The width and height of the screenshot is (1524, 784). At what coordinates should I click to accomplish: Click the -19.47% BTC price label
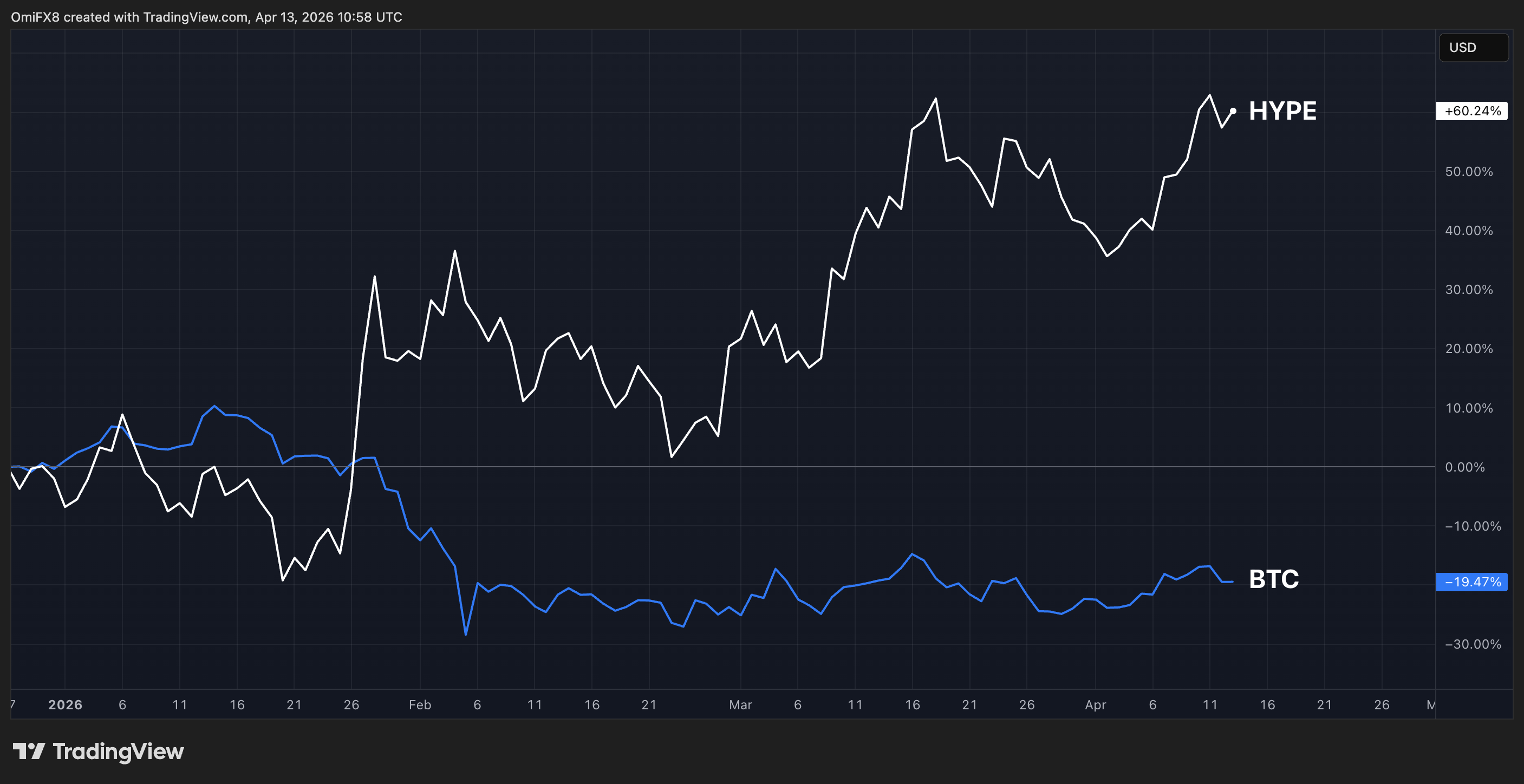pyautogui.click(x=1471, y=582)
